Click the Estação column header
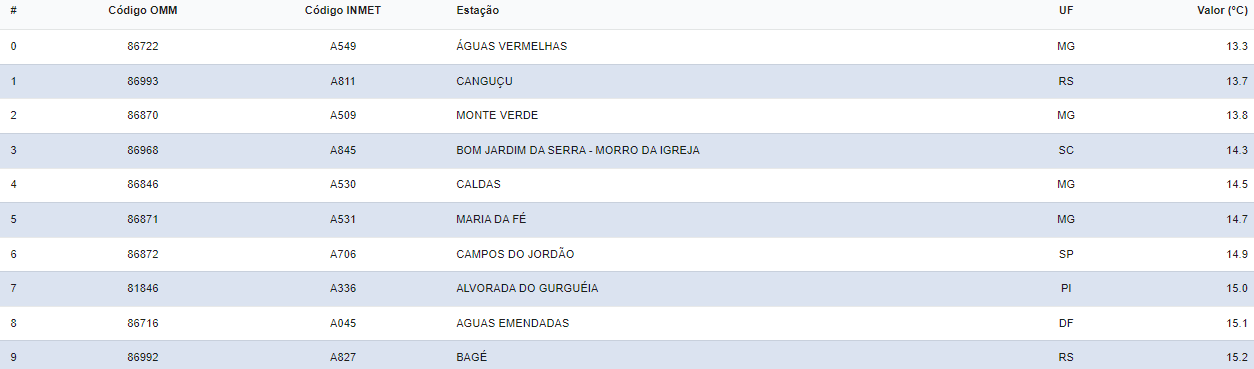1254x369 pixels. (478, 10)
